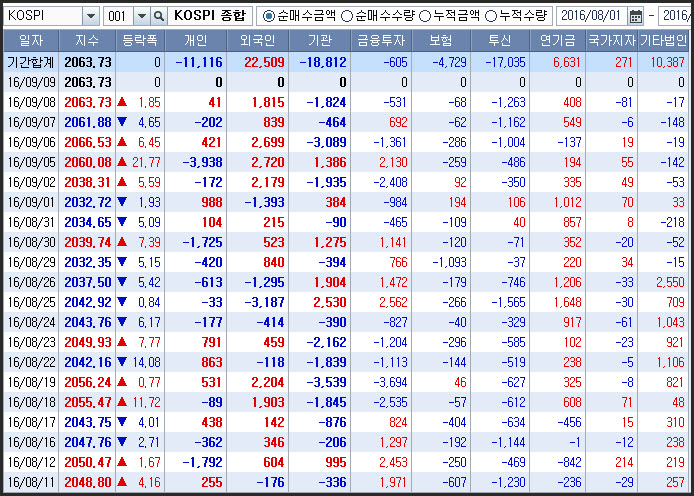694x496 pixels.
Task: Click other corporation total 10,387
Action: point(667,62)
